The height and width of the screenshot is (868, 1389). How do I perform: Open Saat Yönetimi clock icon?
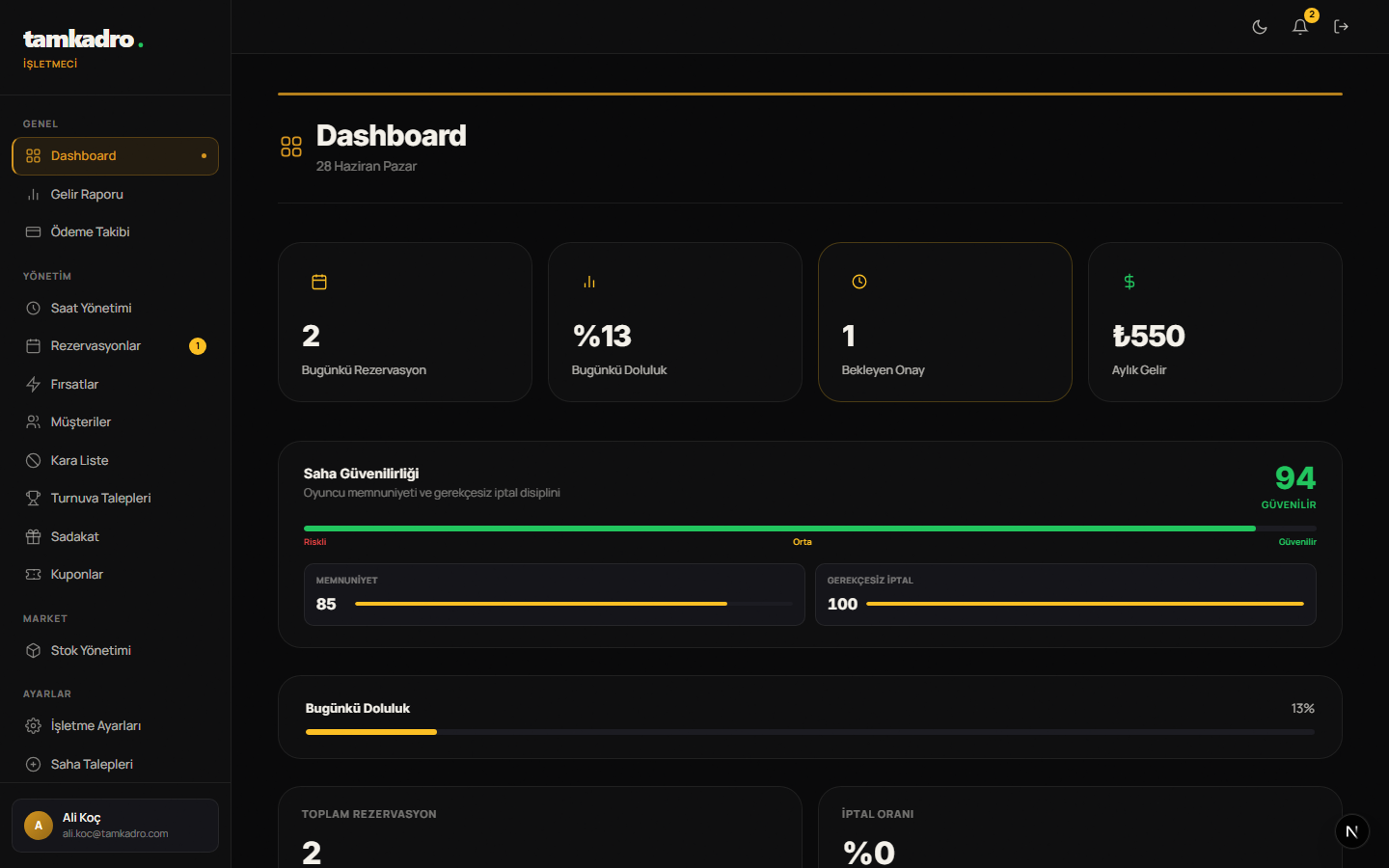pos(33,308)
